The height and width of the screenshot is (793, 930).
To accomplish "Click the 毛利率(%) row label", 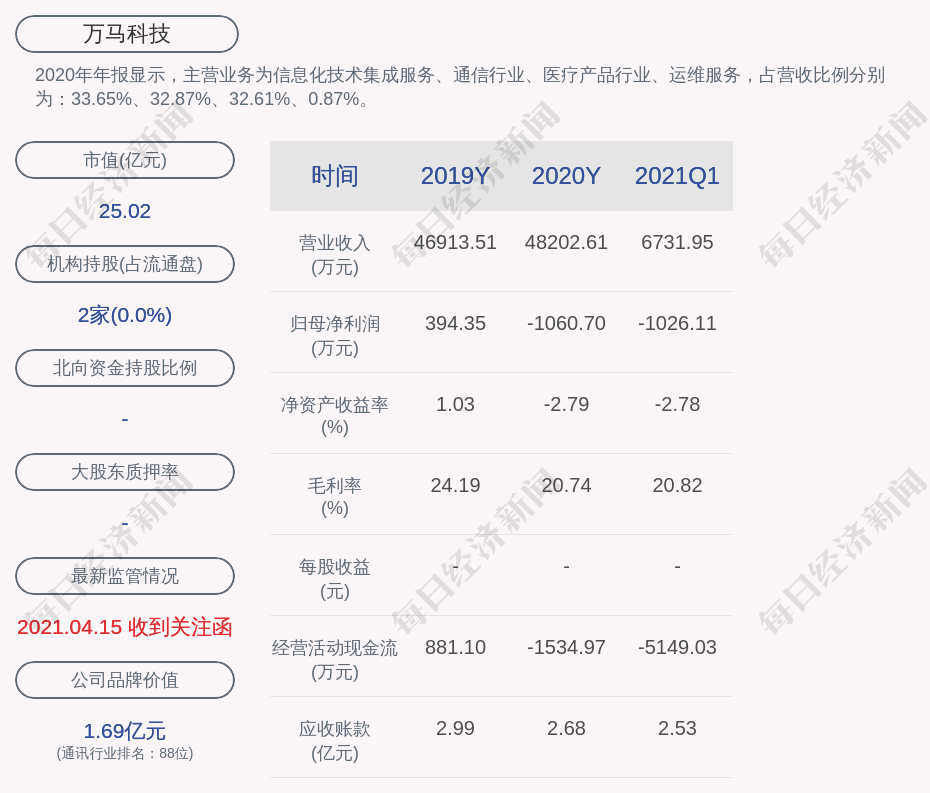I will click(x=335, y=497).
